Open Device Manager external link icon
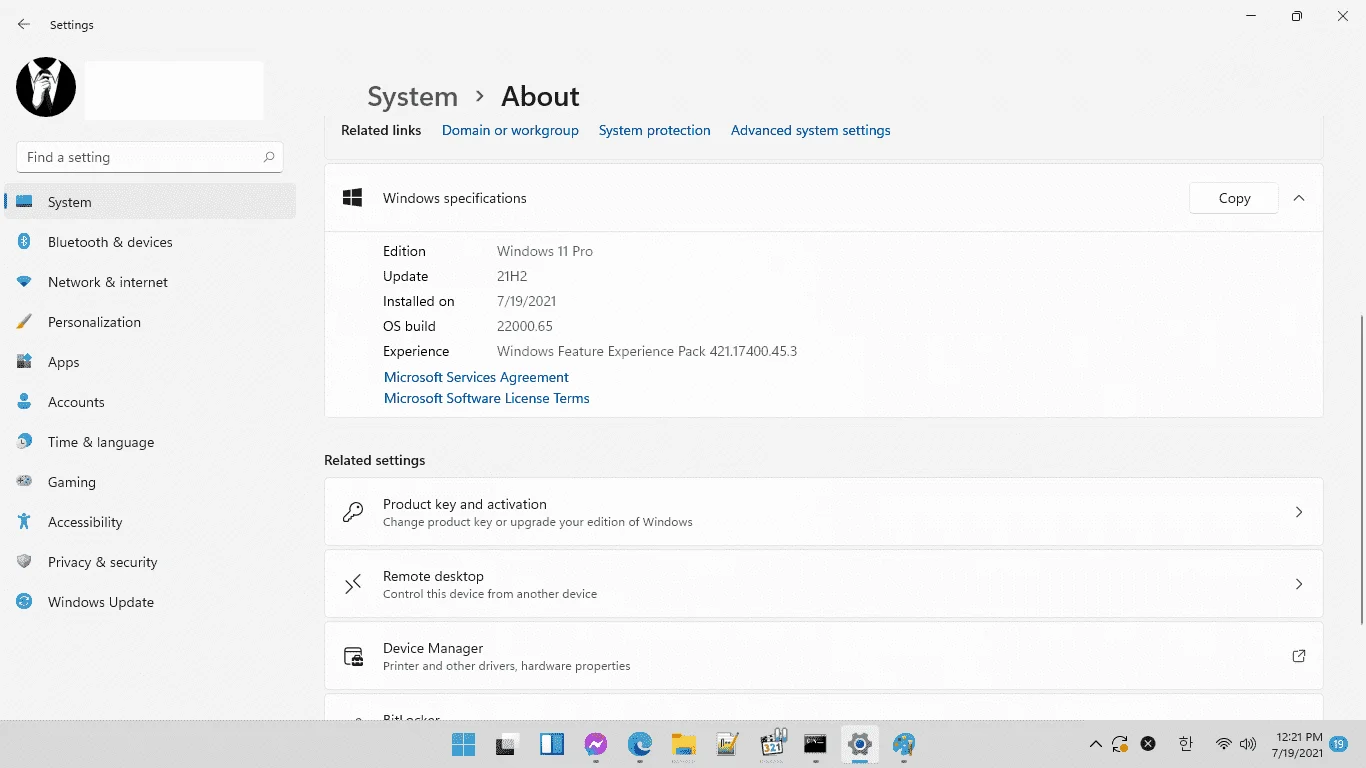1366x768 pixels. click(x=1299, y=656)
